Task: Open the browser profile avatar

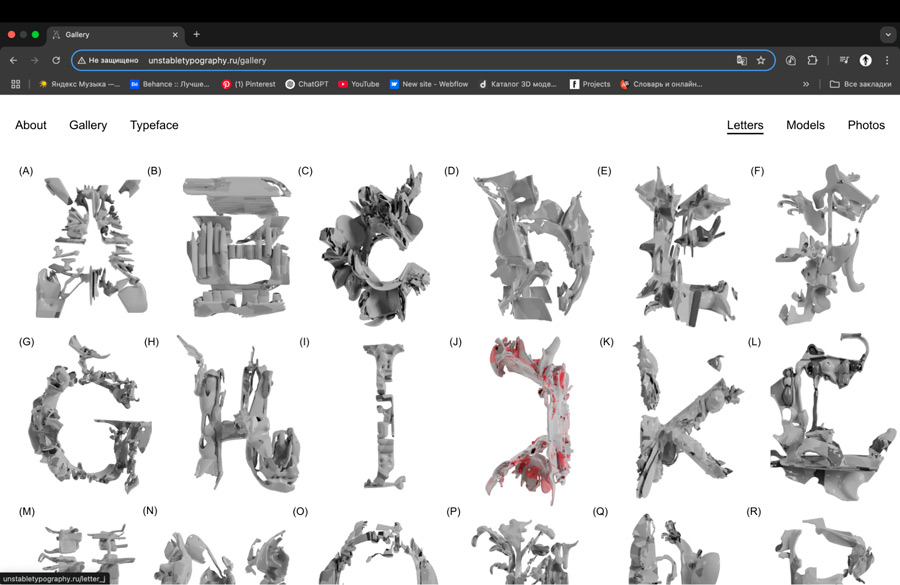Action: [x=866, y=60]
